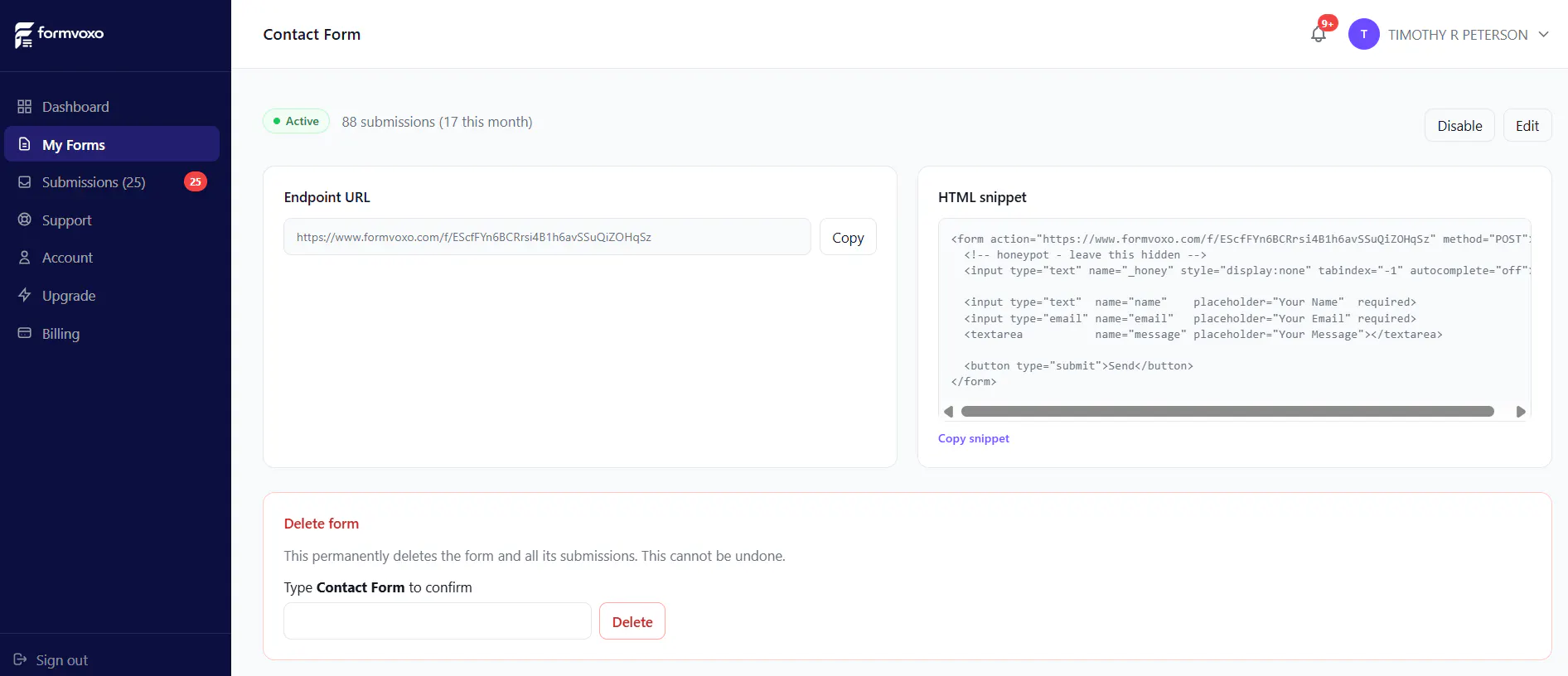Go to Dashboard in sidebar
1568x676 pixels.
tap(75, 107)
